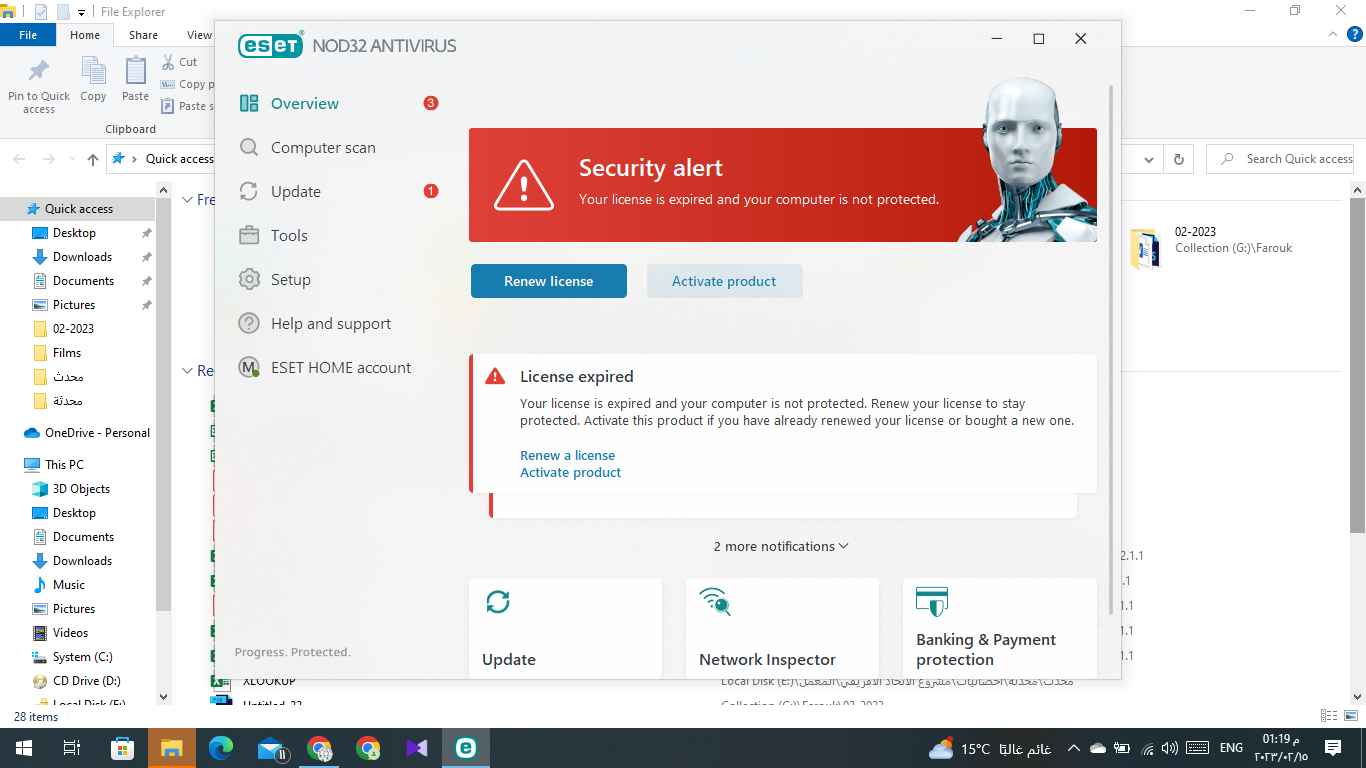Open Microsoft Store from the taskbar

123,748
